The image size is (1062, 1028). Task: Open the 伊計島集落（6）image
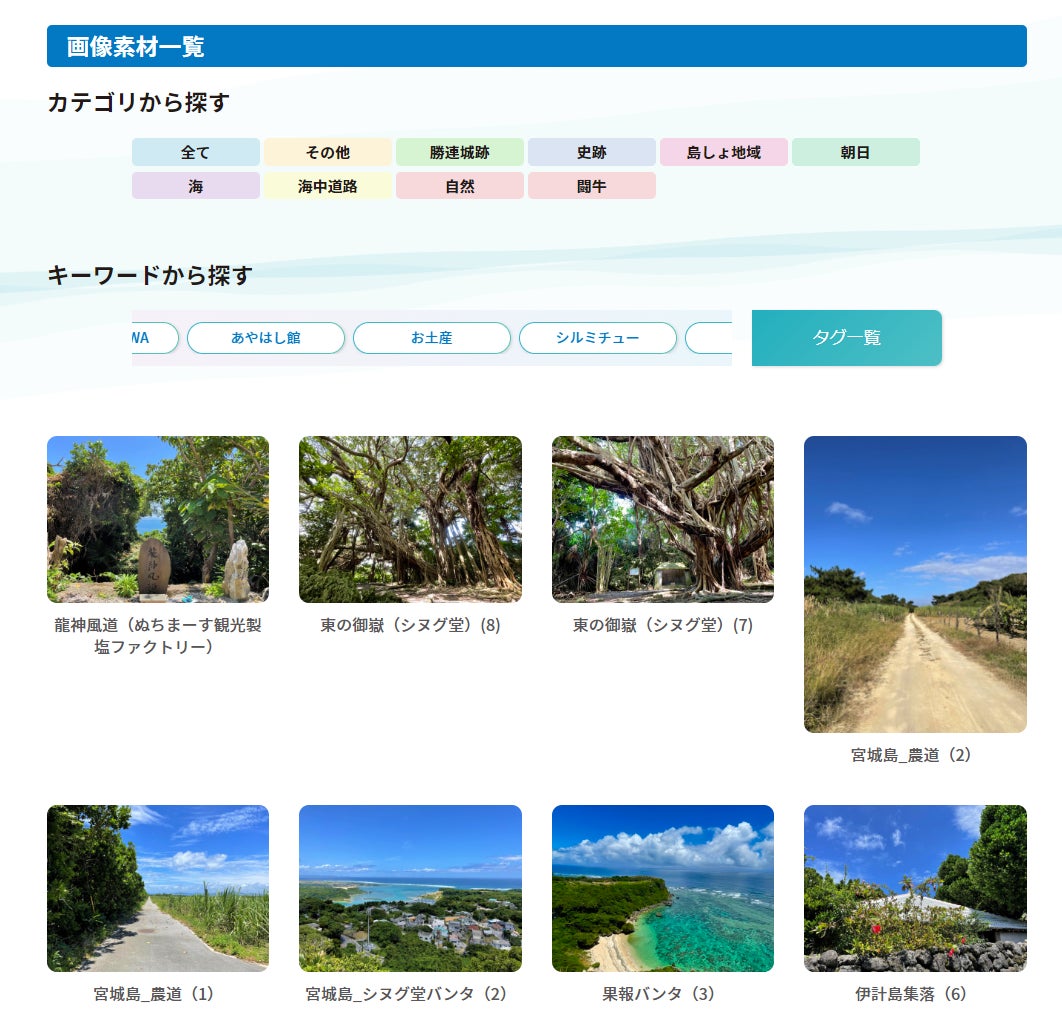[913, 888]
